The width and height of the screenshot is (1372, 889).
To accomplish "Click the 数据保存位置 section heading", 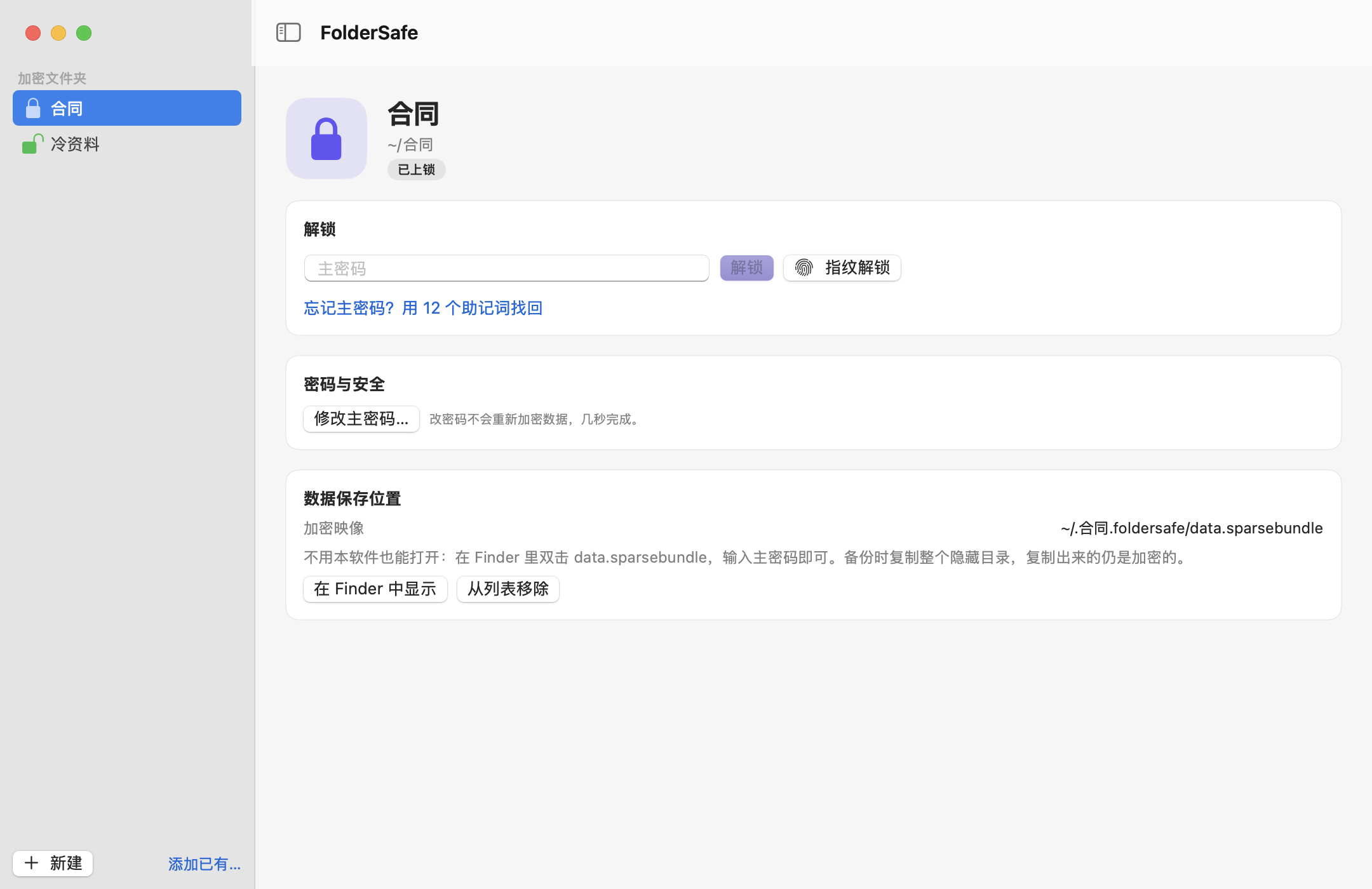I will tap(353, 498).
